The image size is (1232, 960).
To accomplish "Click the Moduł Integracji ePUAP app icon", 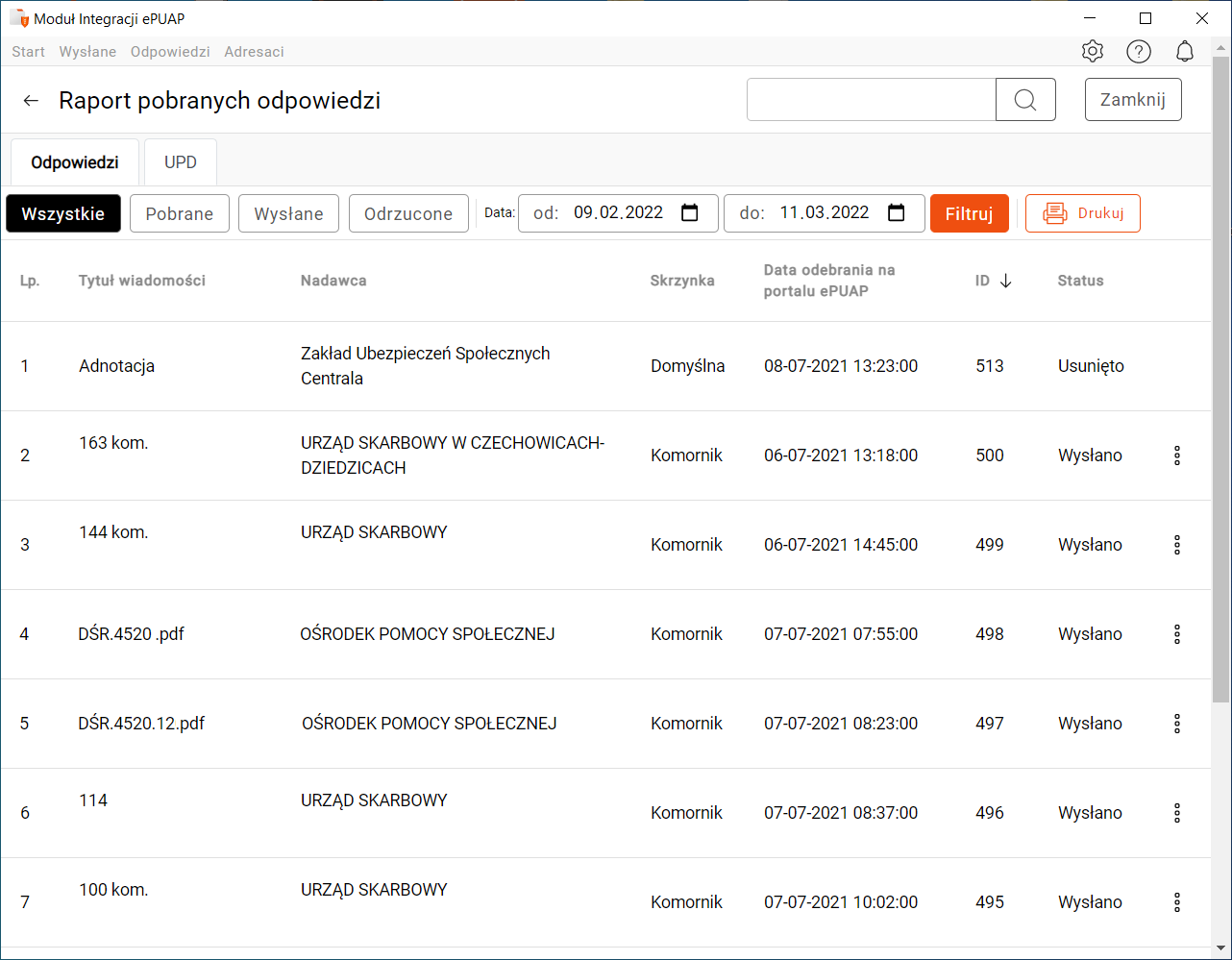I will 19,18.
